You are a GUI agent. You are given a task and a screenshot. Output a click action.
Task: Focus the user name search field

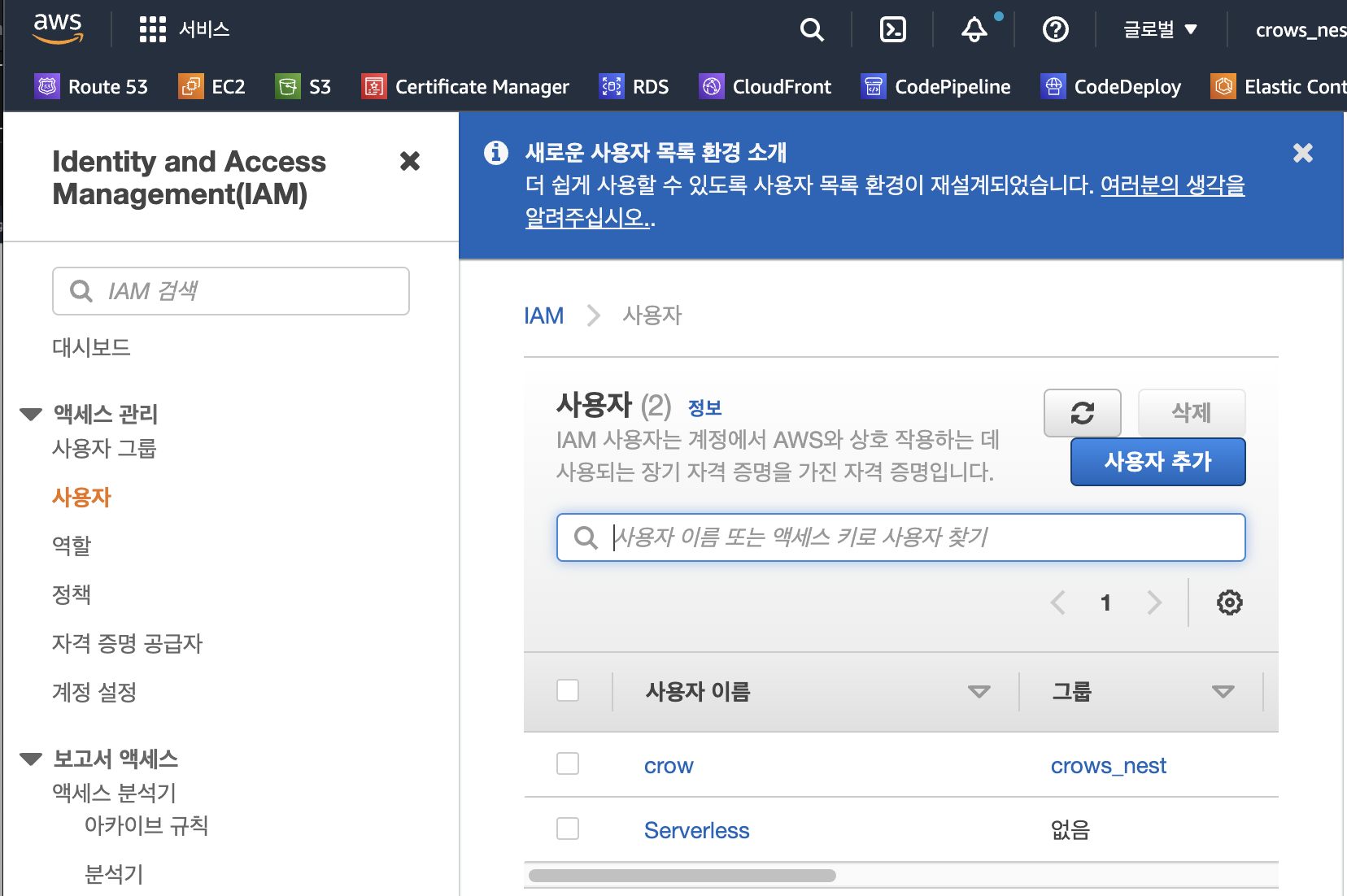coord(900,537)
